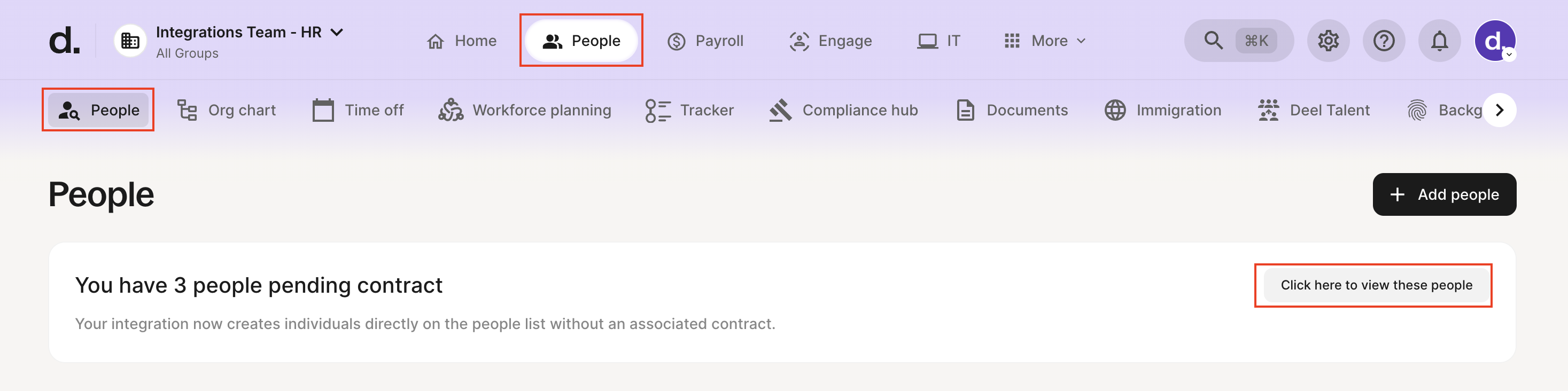1568x391 pixels.
Task: Click the Add people button
Action: [x=1444, y=194]
